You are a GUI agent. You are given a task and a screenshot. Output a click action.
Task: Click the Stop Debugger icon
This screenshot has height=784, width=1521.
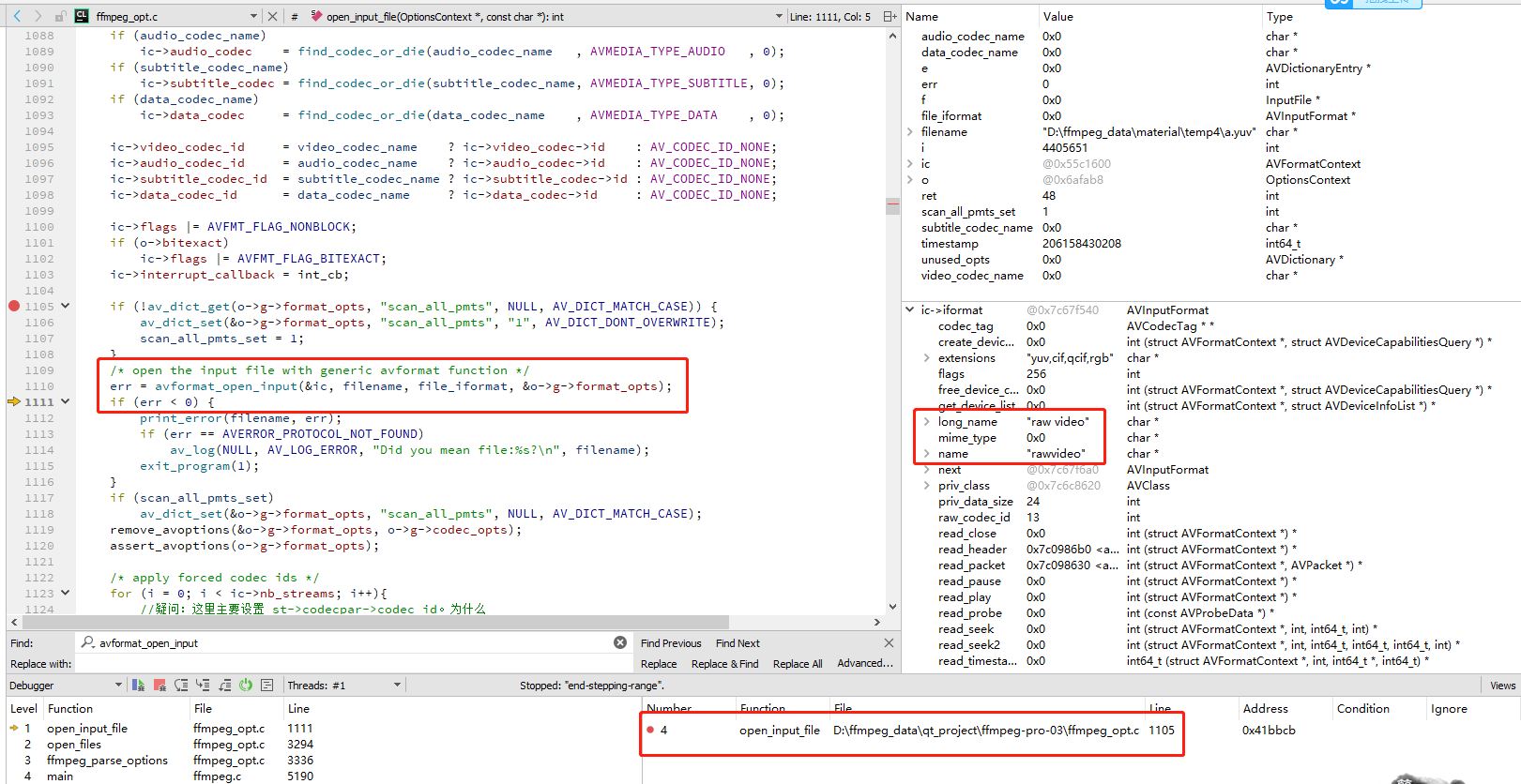click(x=160, y=686)
